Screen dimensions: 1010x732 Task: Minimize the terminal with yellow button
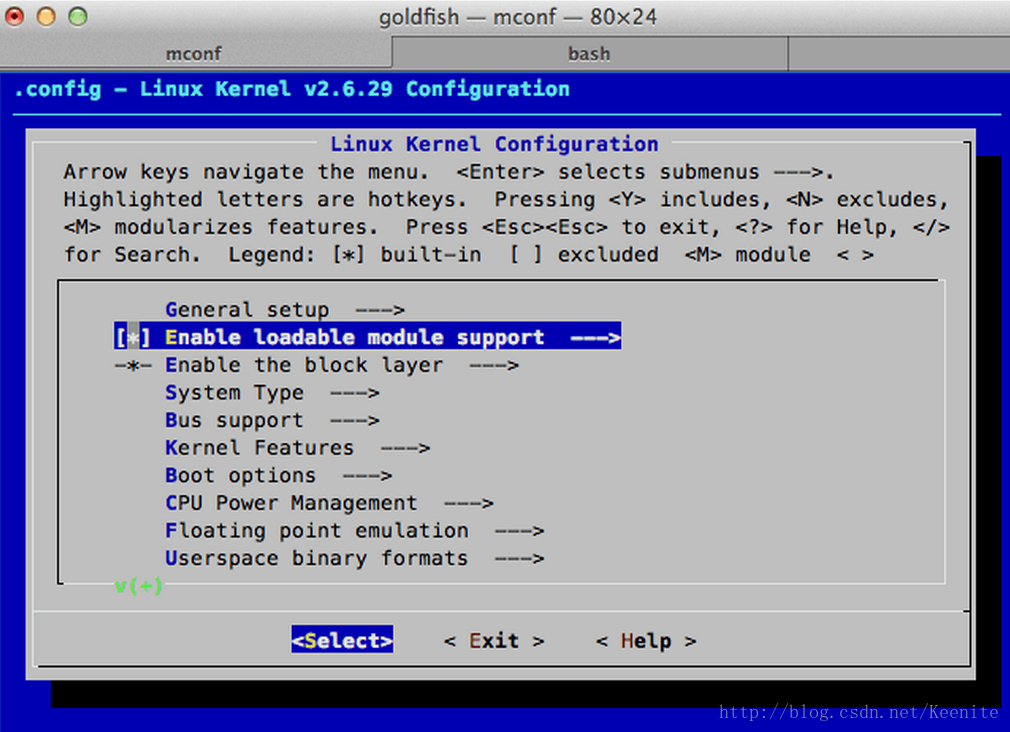(46, 17)
